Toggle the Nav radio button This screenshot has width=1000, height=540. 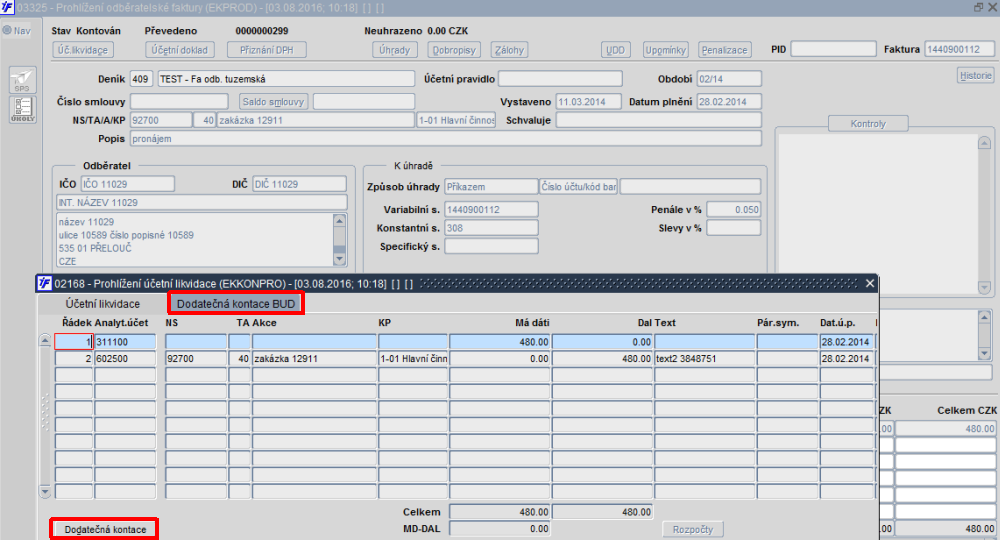[x=7, y=31]
